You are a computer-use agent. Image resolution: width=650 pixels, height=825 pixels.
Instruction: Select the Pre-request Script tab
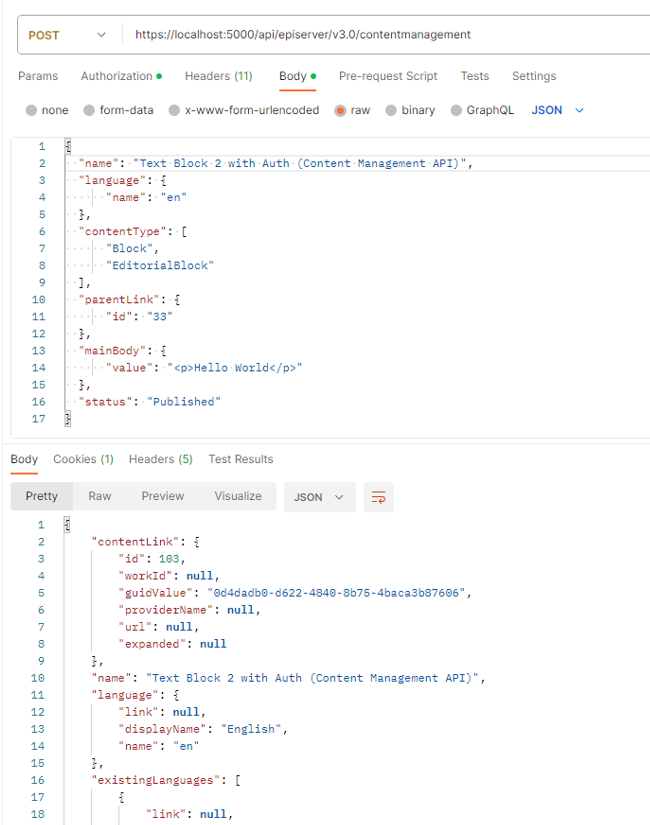(388, 76)
